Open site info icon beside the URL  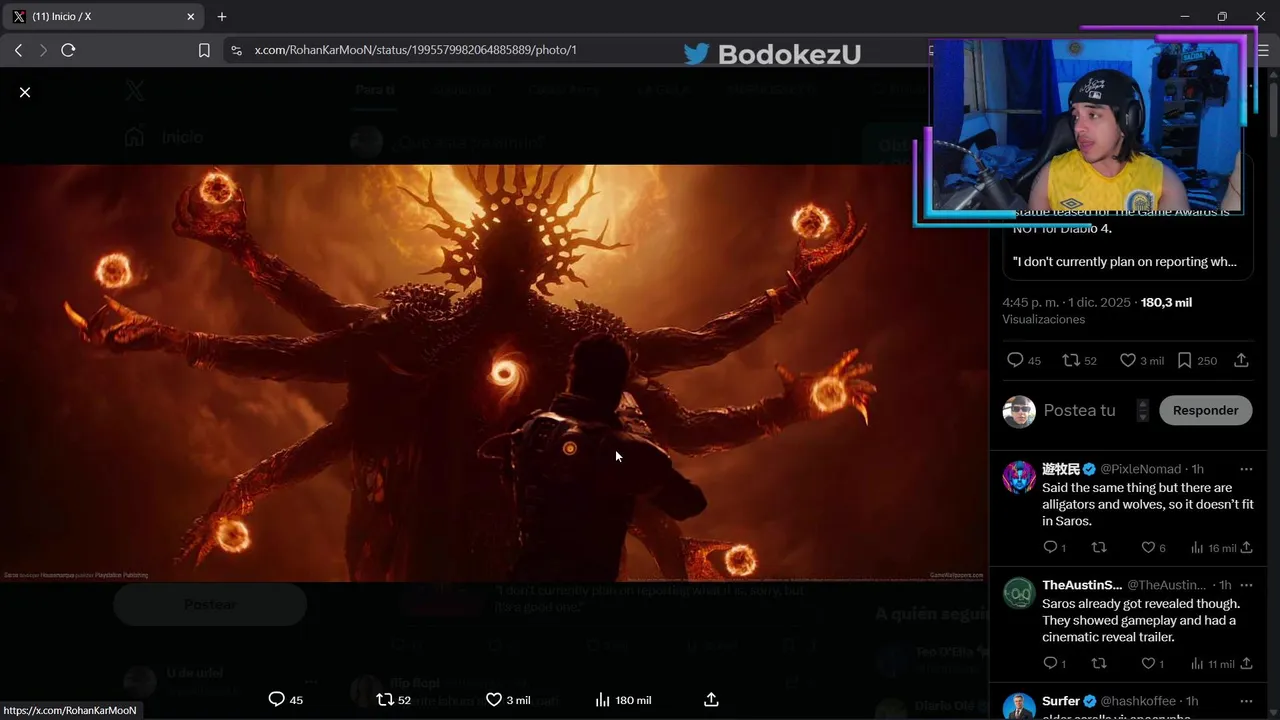pos(236,50)
